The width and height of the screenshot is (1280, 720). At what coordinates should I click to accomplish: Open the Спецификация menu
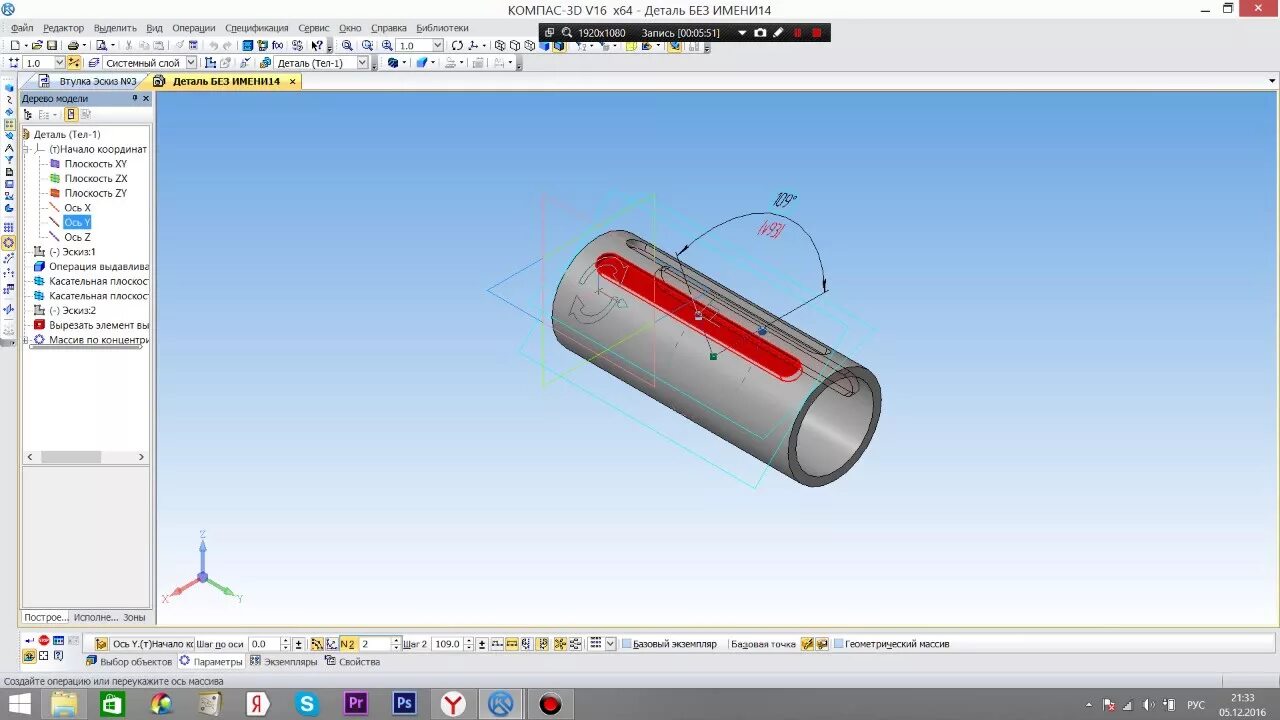[x=257, y=28]
